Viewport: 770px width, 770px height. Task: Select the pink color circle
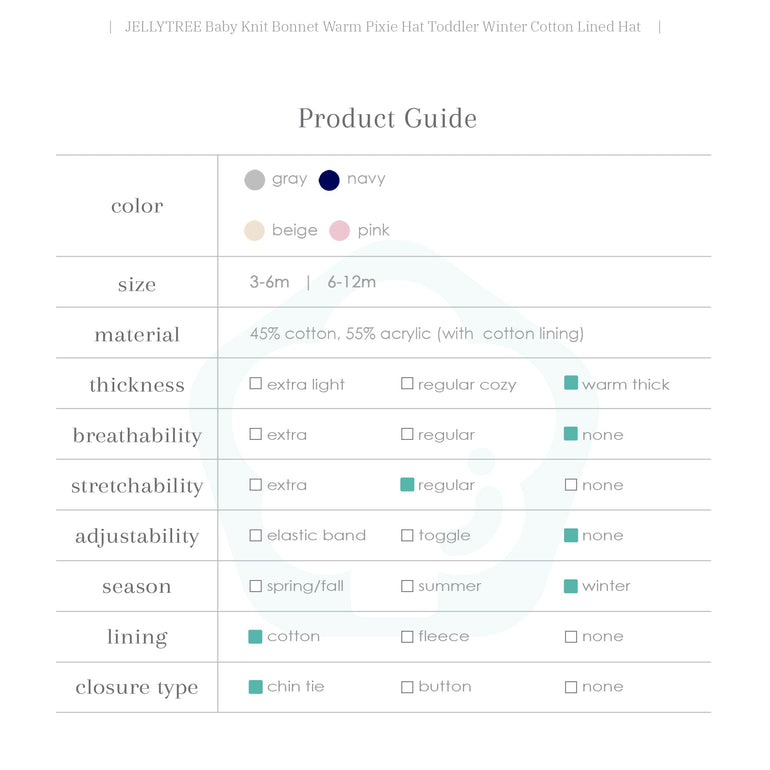pos(340,231)
